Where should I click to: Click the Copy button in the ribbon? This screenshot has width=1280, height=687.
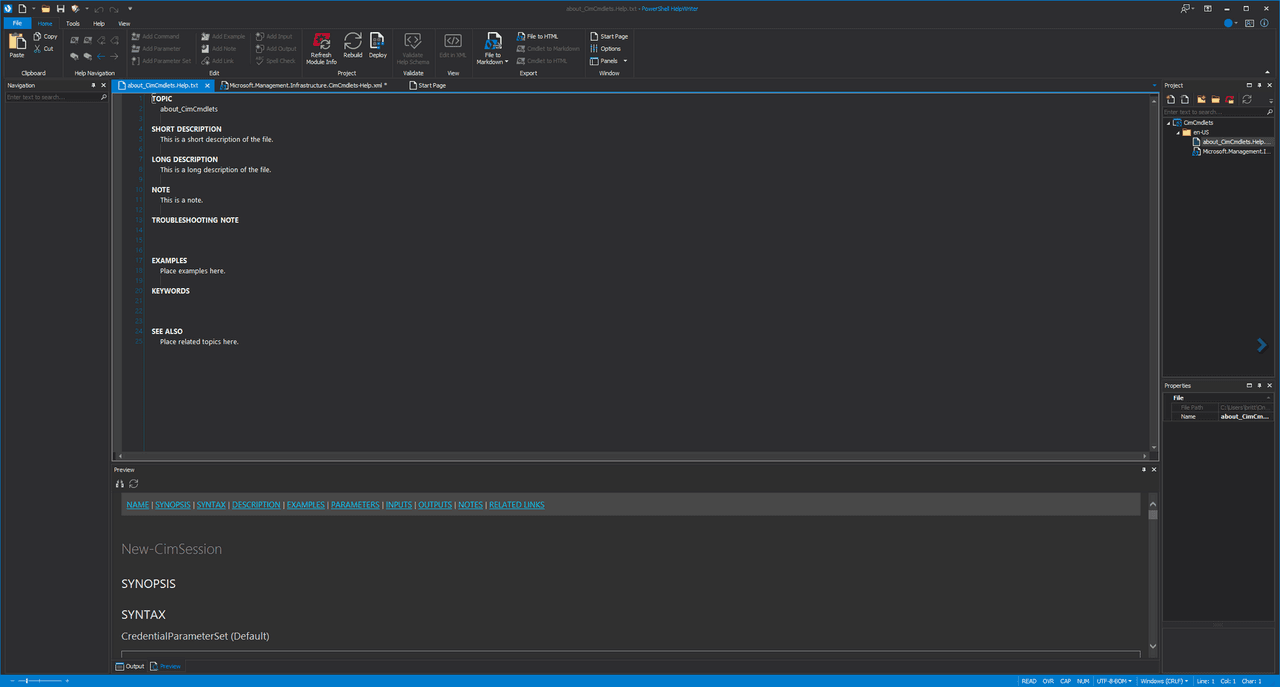pyautogui.click(x=45, y=36)
